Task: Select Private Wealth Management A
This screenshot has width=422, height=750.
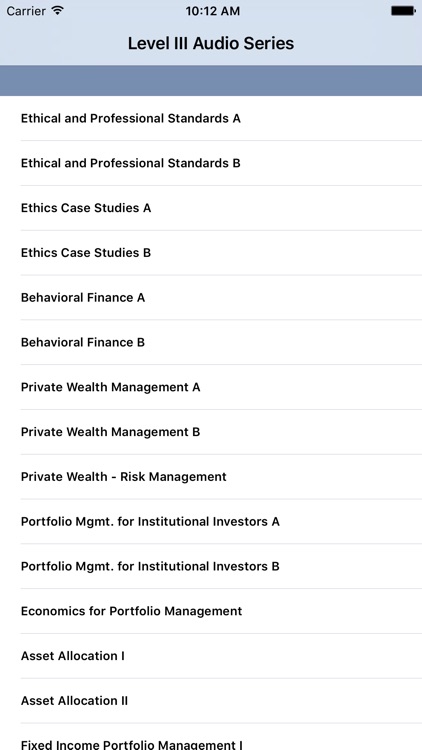Action: (211, 387)
